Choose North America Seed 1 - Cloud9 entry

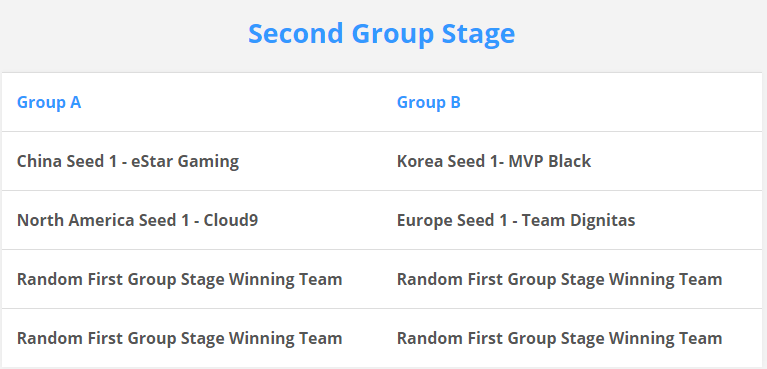pos(137,220)
